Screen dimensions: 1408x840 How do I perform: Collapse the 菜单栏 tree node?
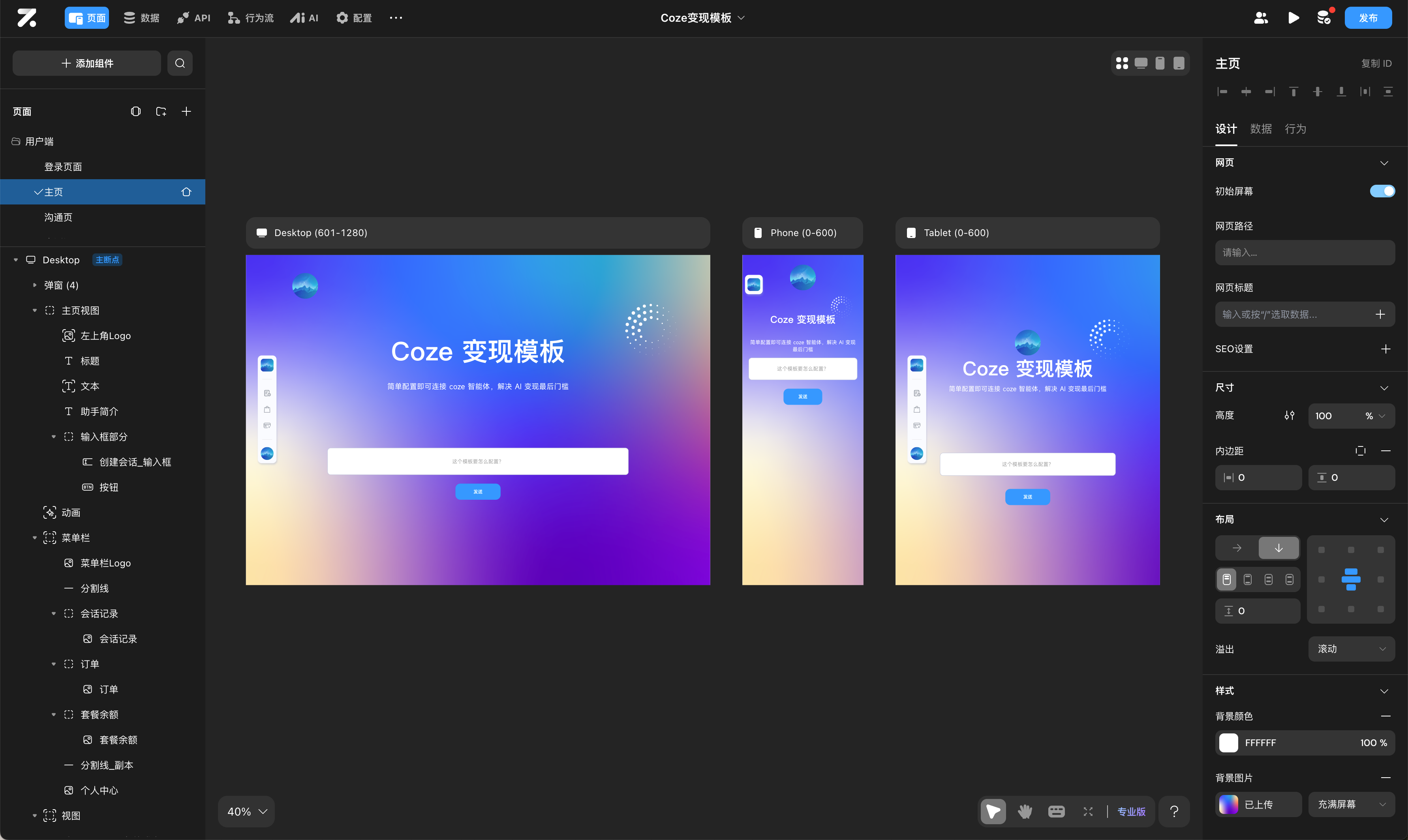click(34, 538)
